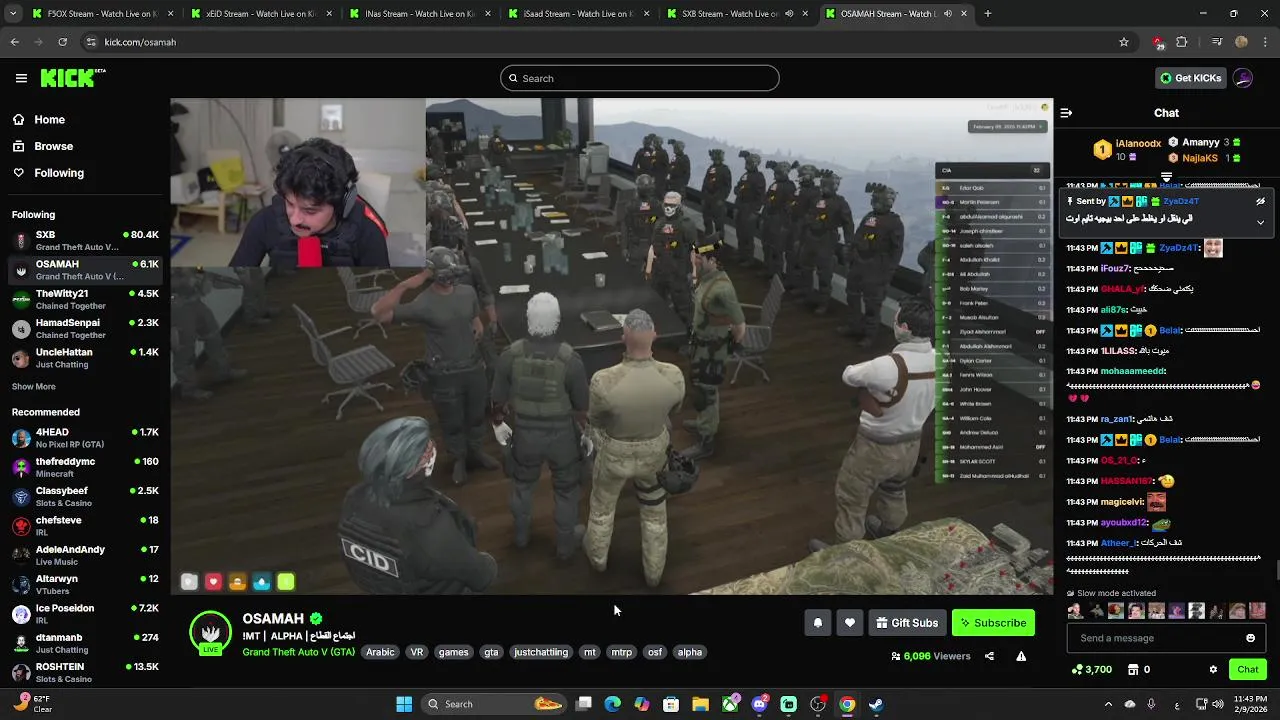Select the Arabic tag

(380, 652)
